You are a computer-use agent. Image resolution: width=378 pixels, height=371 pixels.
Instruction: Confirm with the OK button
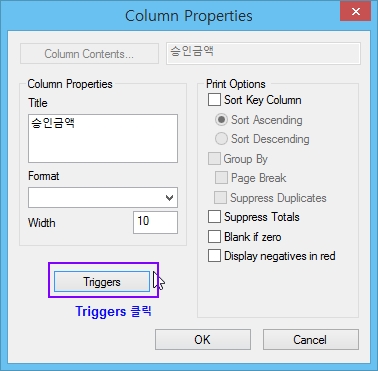point(203,340)
